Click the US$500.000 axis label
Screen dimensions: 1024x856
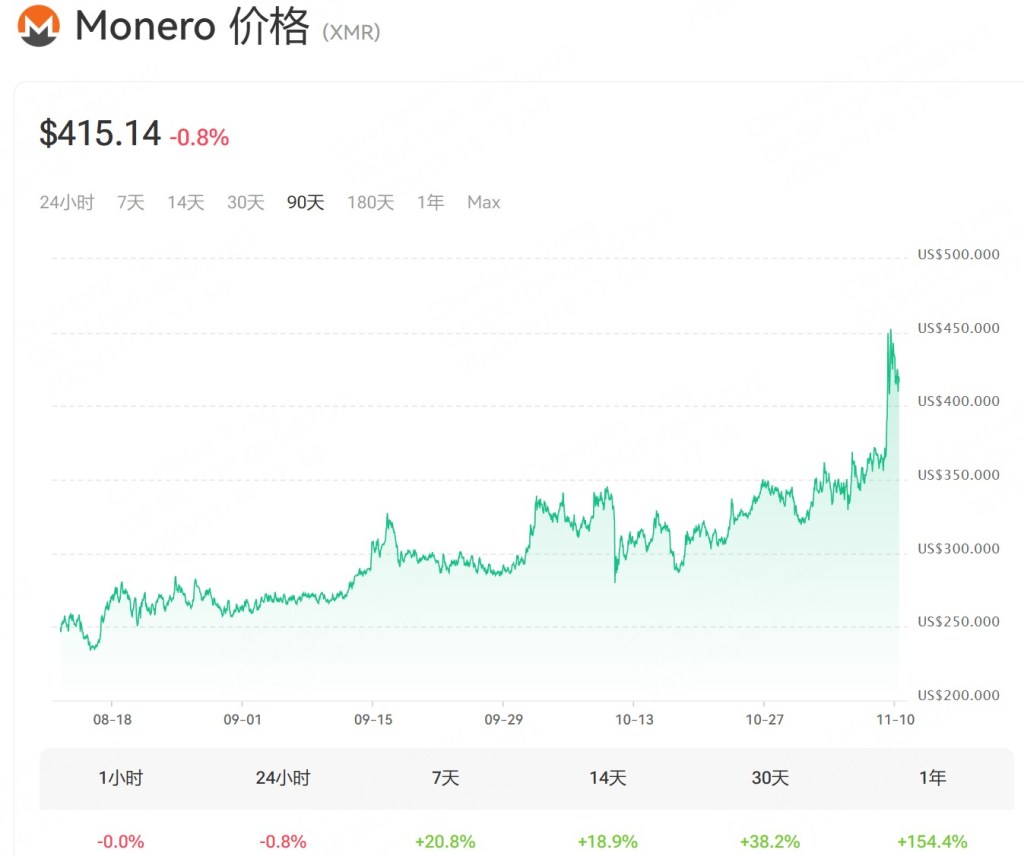click(957, 254)
